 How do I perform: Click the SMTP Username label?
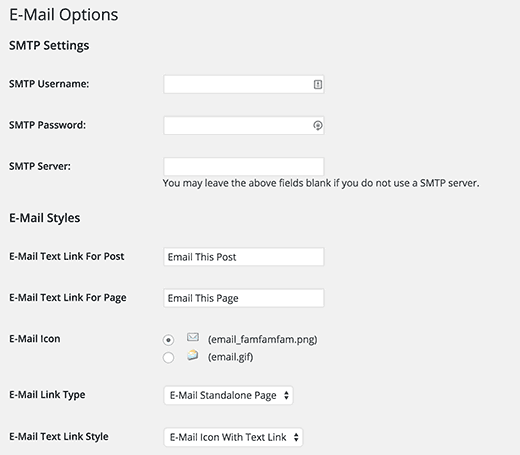49,84
